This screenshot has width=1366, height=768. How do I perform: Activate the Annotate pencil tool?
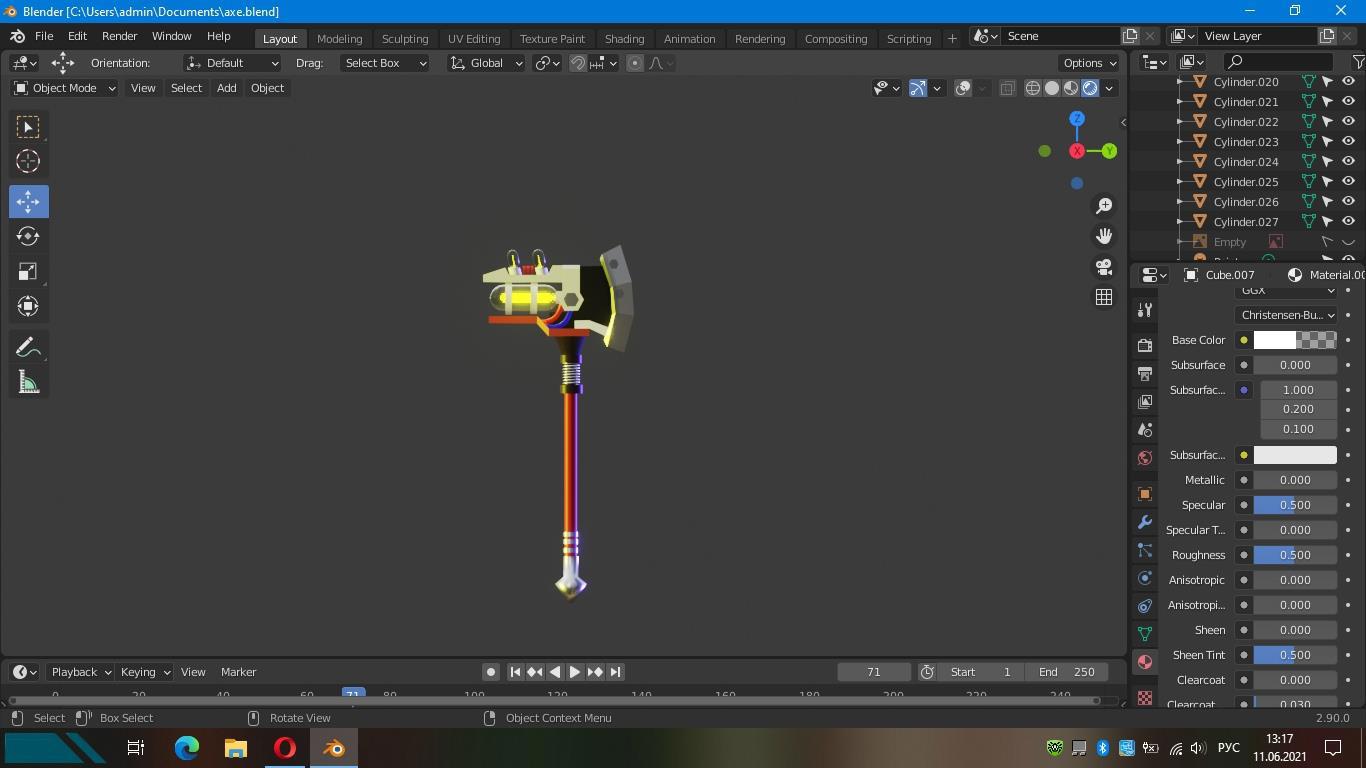pyautogui.click(x=28, y=347)
